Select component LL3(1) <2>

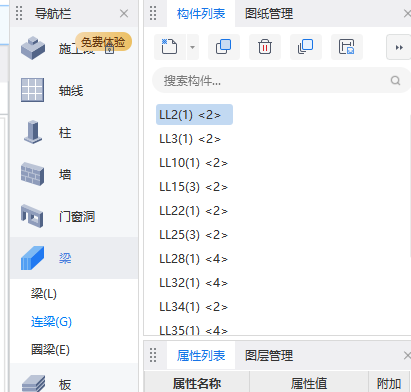click(190, 139)
